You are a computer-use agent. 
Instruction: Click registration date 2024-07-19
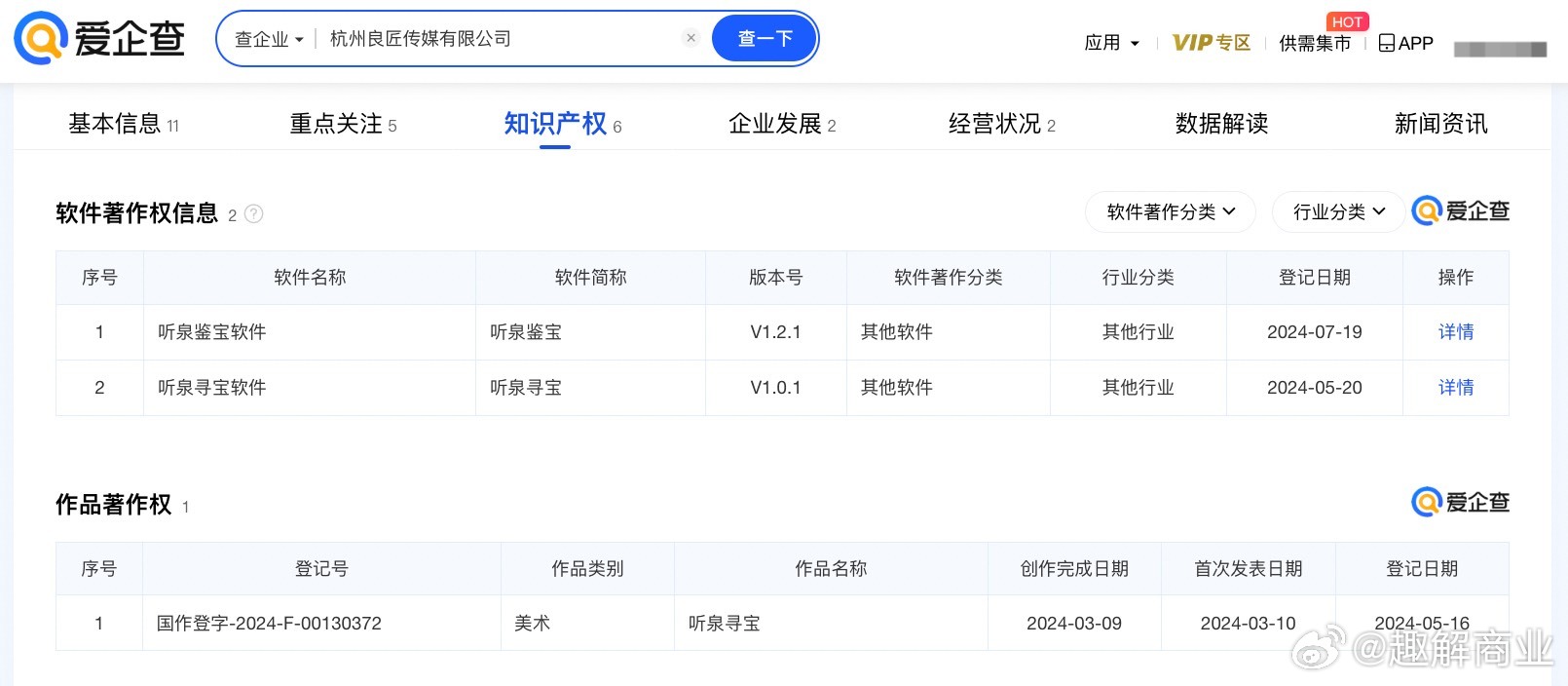(1314, 332)
